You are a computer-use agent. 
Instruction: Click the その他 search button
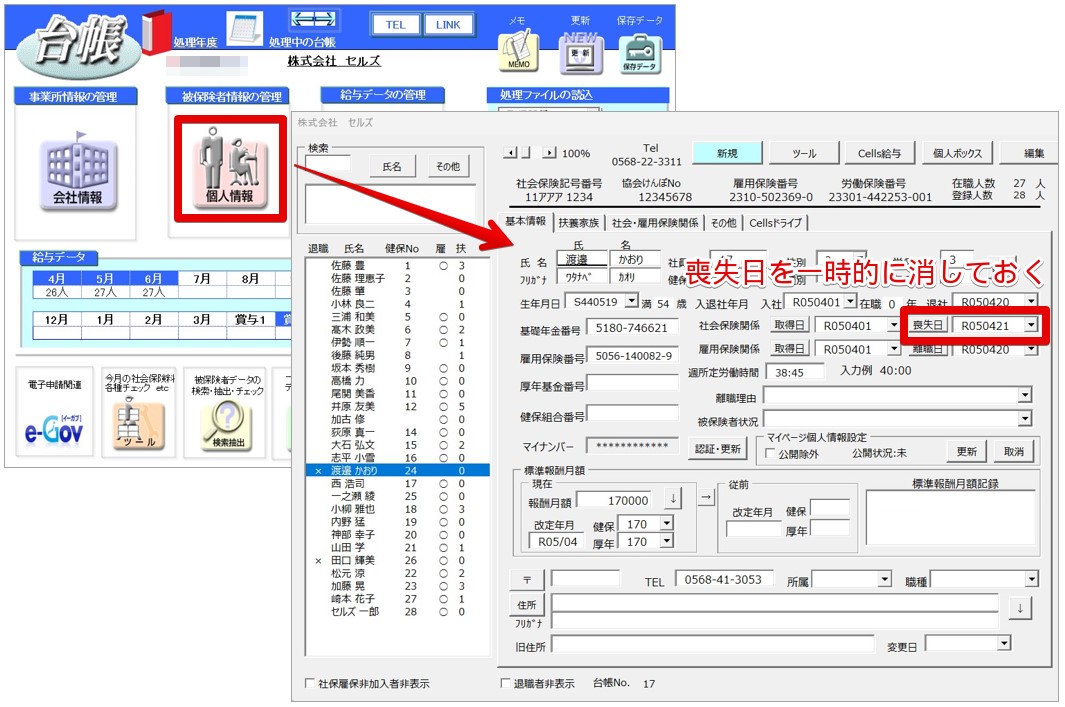(448, 166)
